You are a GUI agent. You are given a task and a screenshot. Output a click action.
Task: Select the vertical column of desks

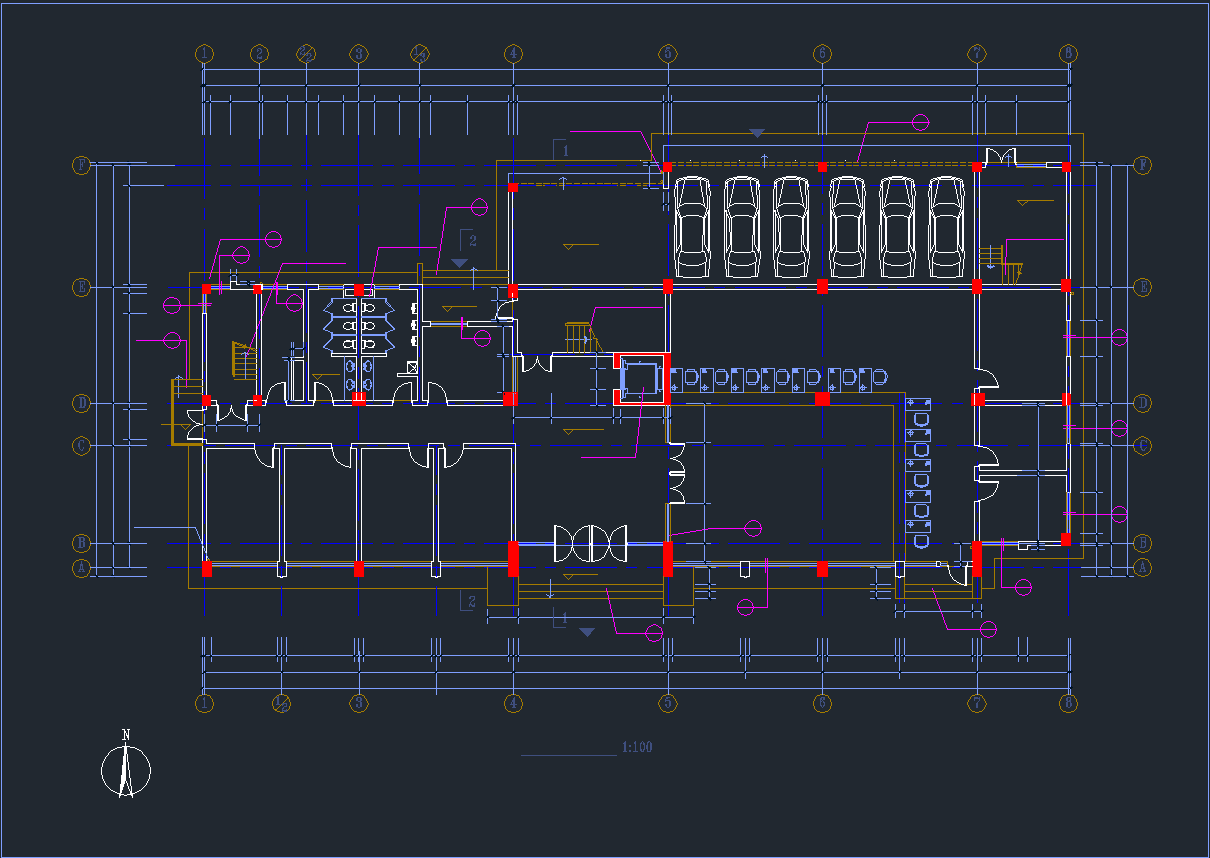(x=917, y=473)
